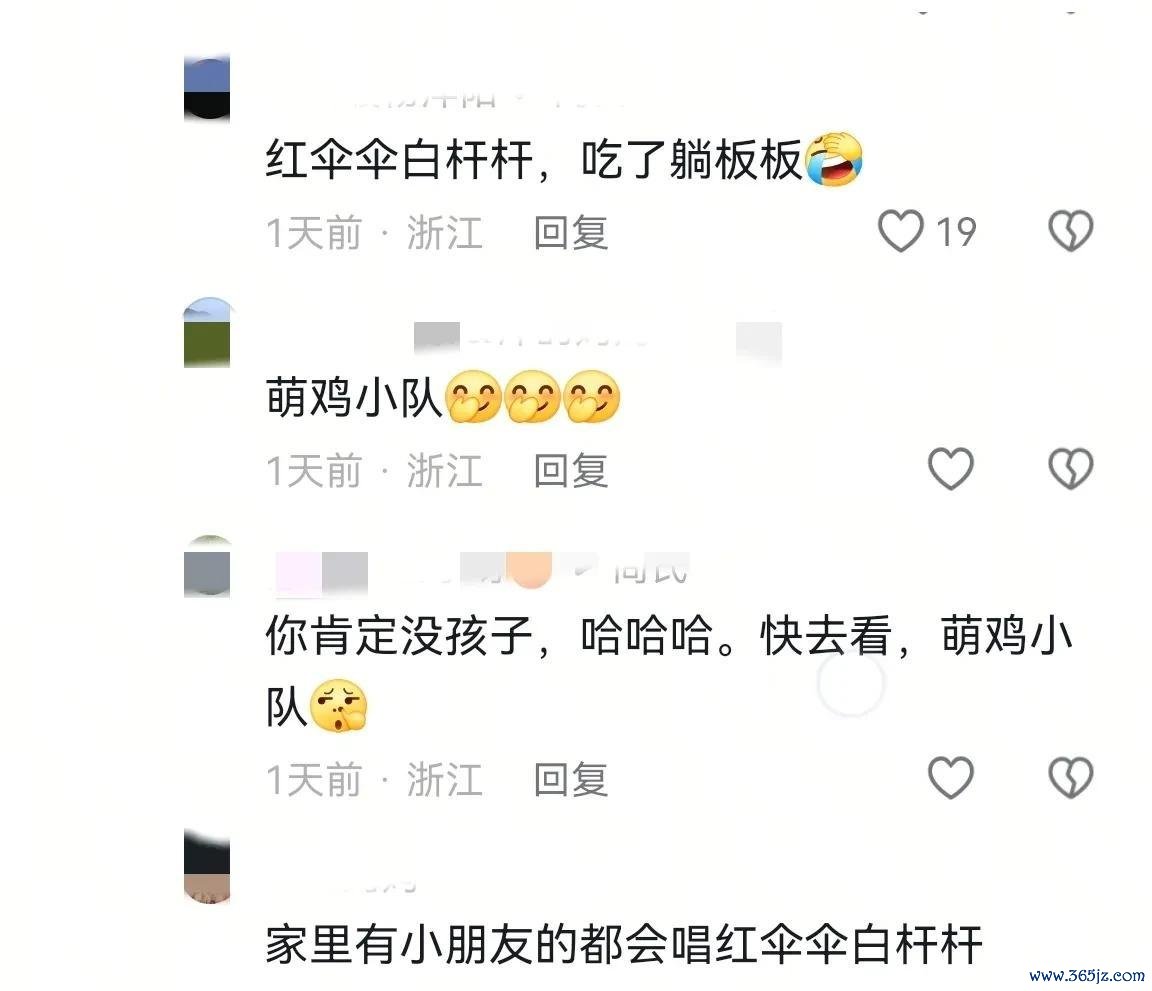
Task: Select the 家里有小朋友的都会唱 comment text
Action: 623,945
